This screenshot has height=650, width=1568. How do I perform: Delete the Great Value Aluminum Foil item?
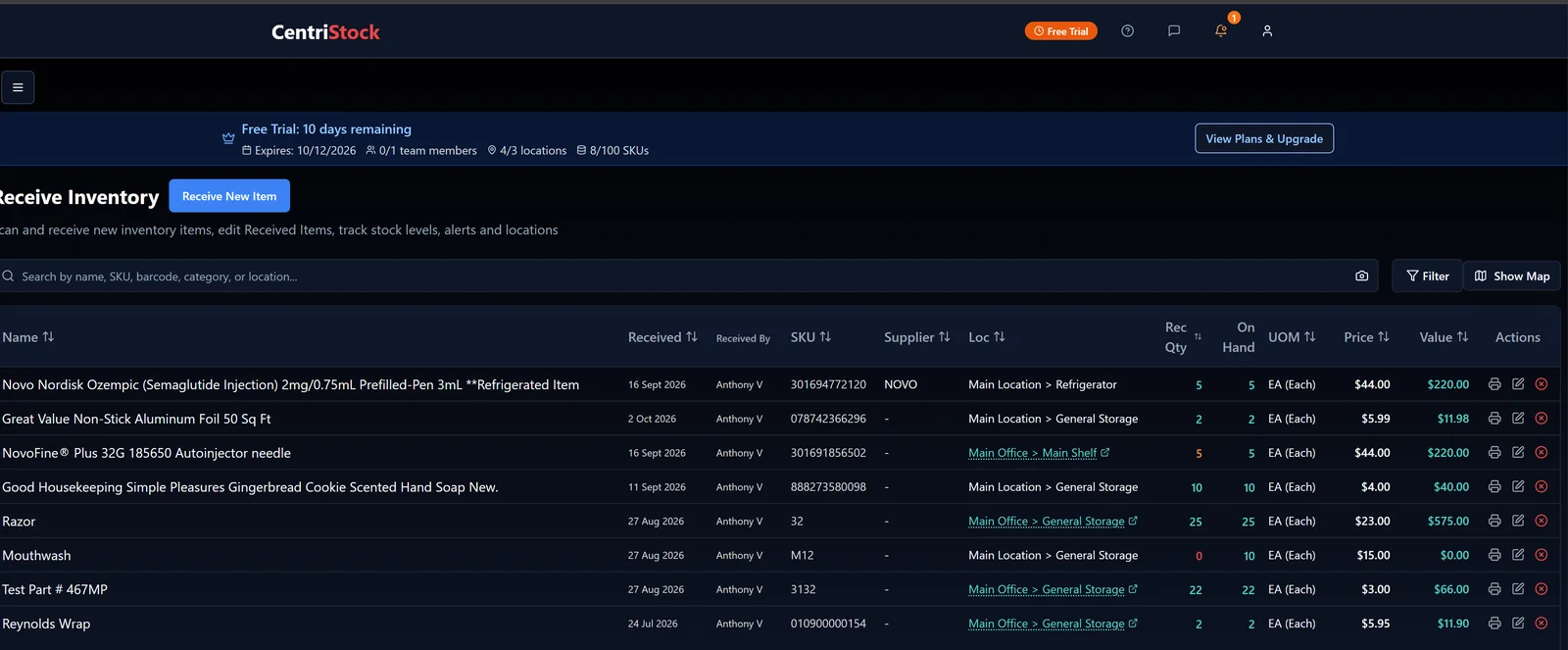point(1541,419)
